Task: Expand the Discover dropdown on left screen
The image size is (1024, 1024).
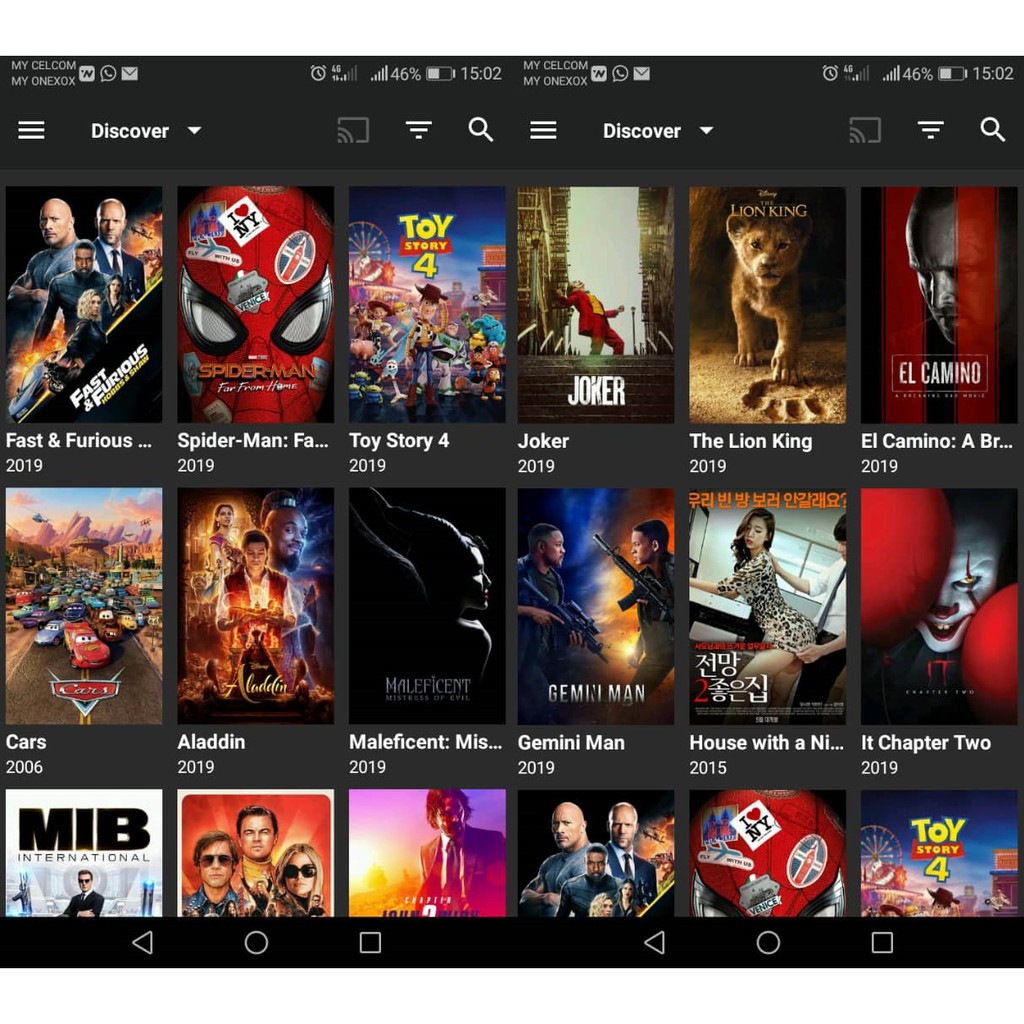Action: (146, 131)
